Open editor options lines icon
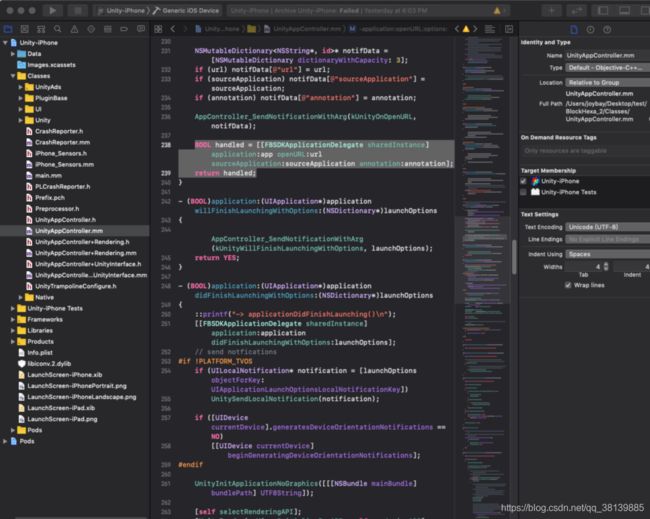 pos(490,29)
